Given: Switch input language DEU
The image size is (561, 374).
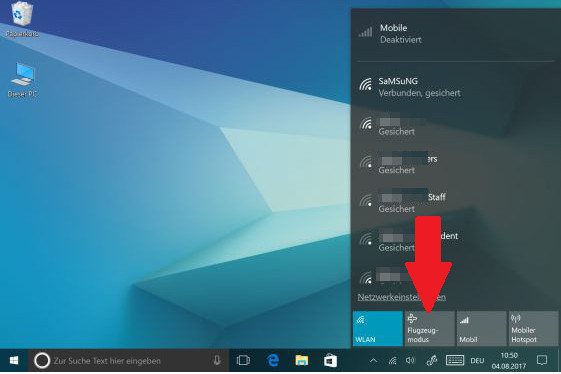Looking at the screenshot, I should [x=477, y=361].
